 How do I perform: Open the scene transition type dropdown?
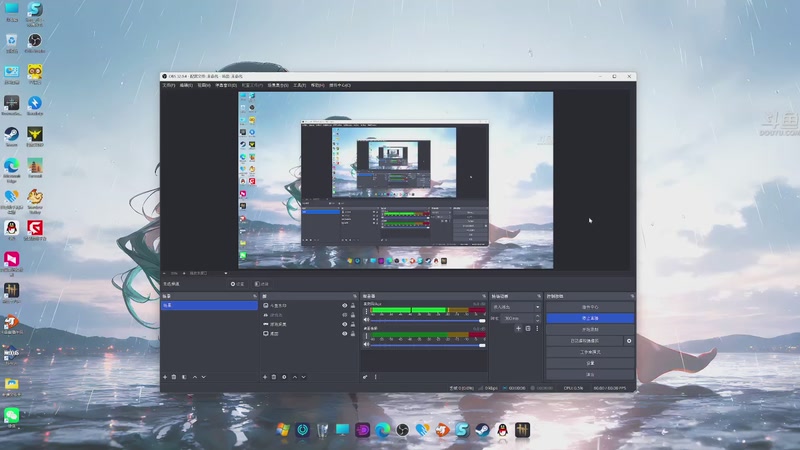click(516, 307)
